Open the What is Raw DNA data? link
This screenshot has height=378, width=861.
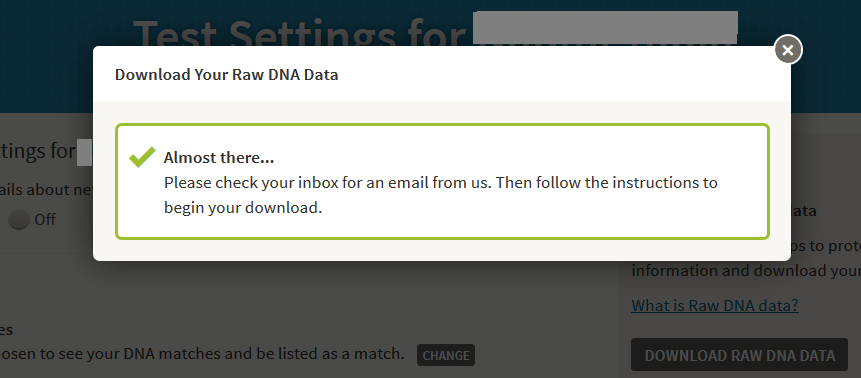click(x=715, y=305)
